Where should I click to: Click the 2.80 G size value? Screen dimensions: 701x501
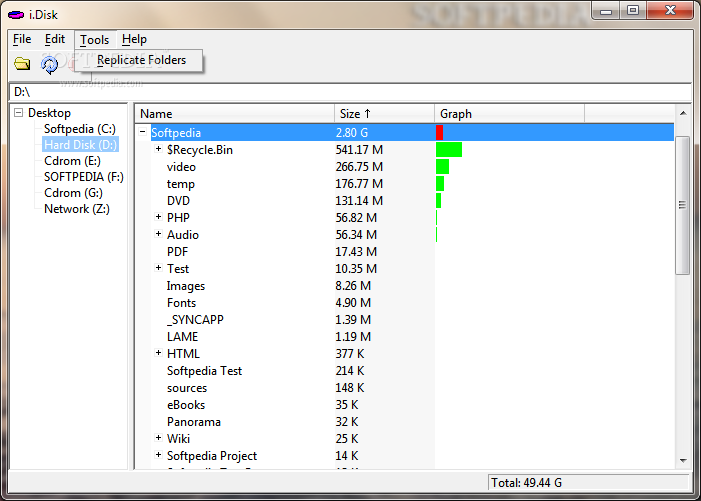[352, 133]
